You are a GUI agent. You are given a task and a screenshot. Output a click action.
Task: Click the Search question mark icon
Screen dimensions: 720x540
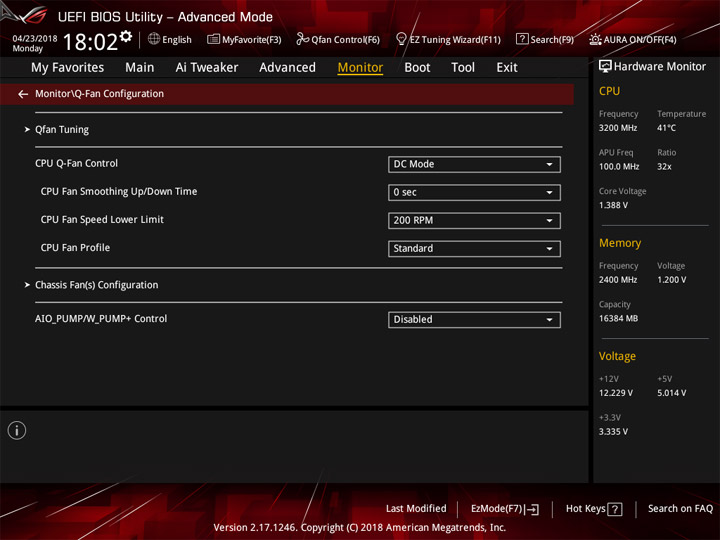(522, 39)
